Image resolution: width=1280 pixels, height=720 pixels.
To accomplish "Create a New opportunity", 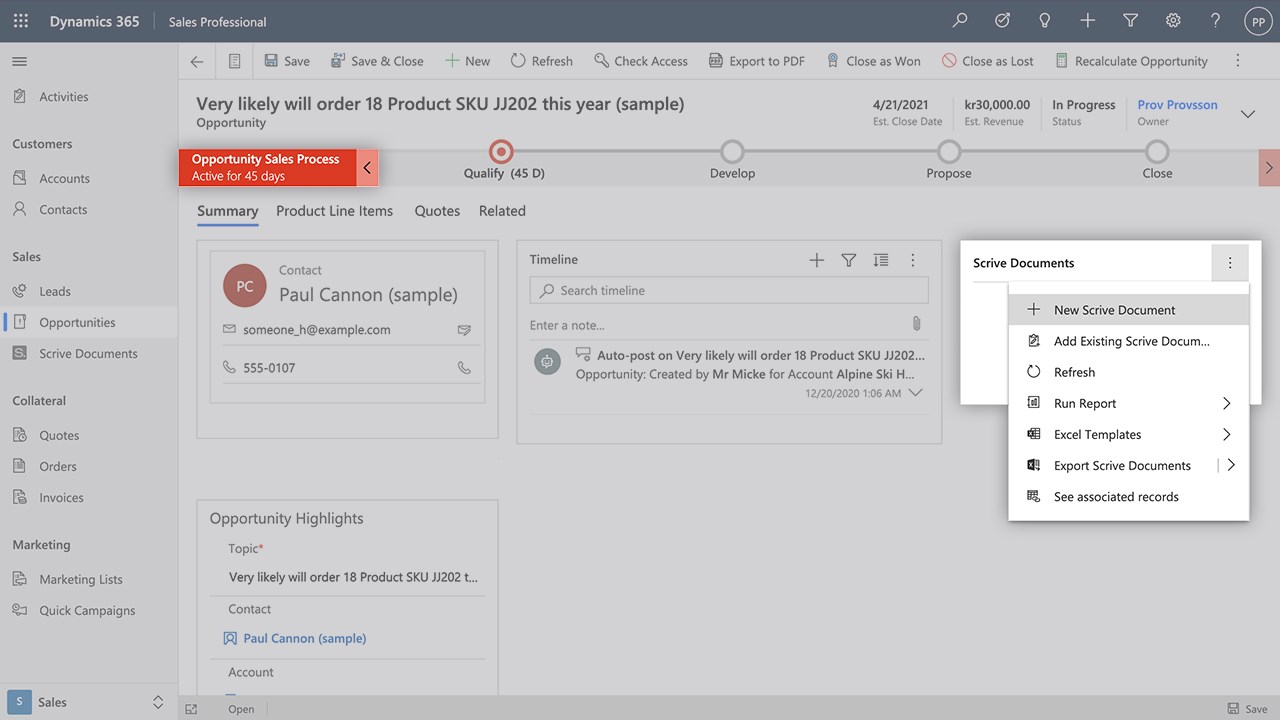I will click(467, 61).
